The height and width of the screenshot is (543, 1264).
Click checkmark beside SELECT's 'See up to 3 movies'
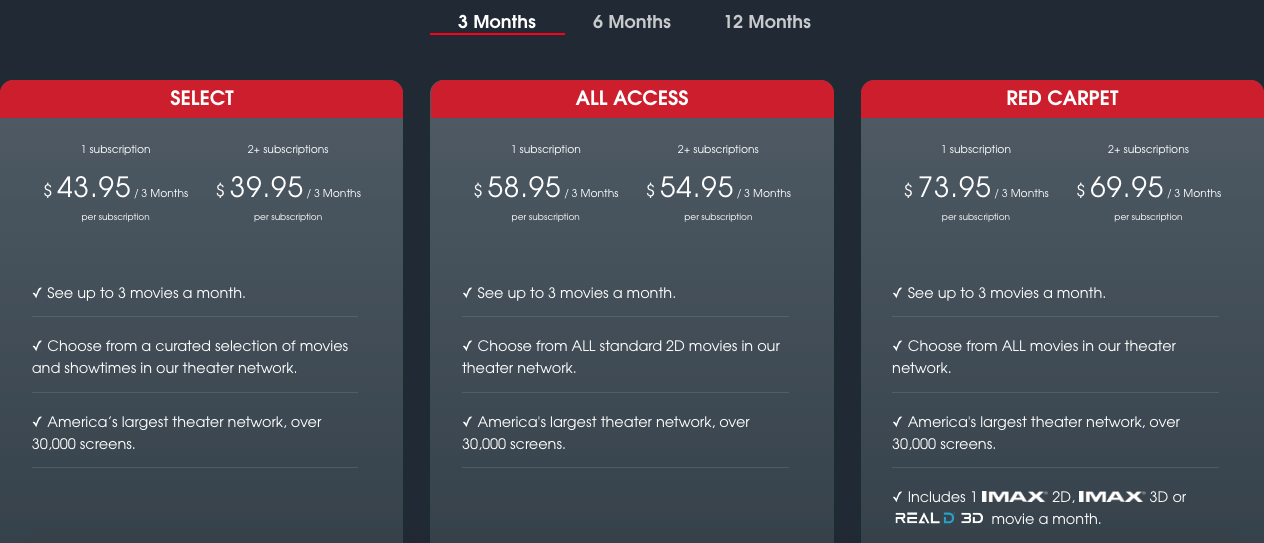37,294
